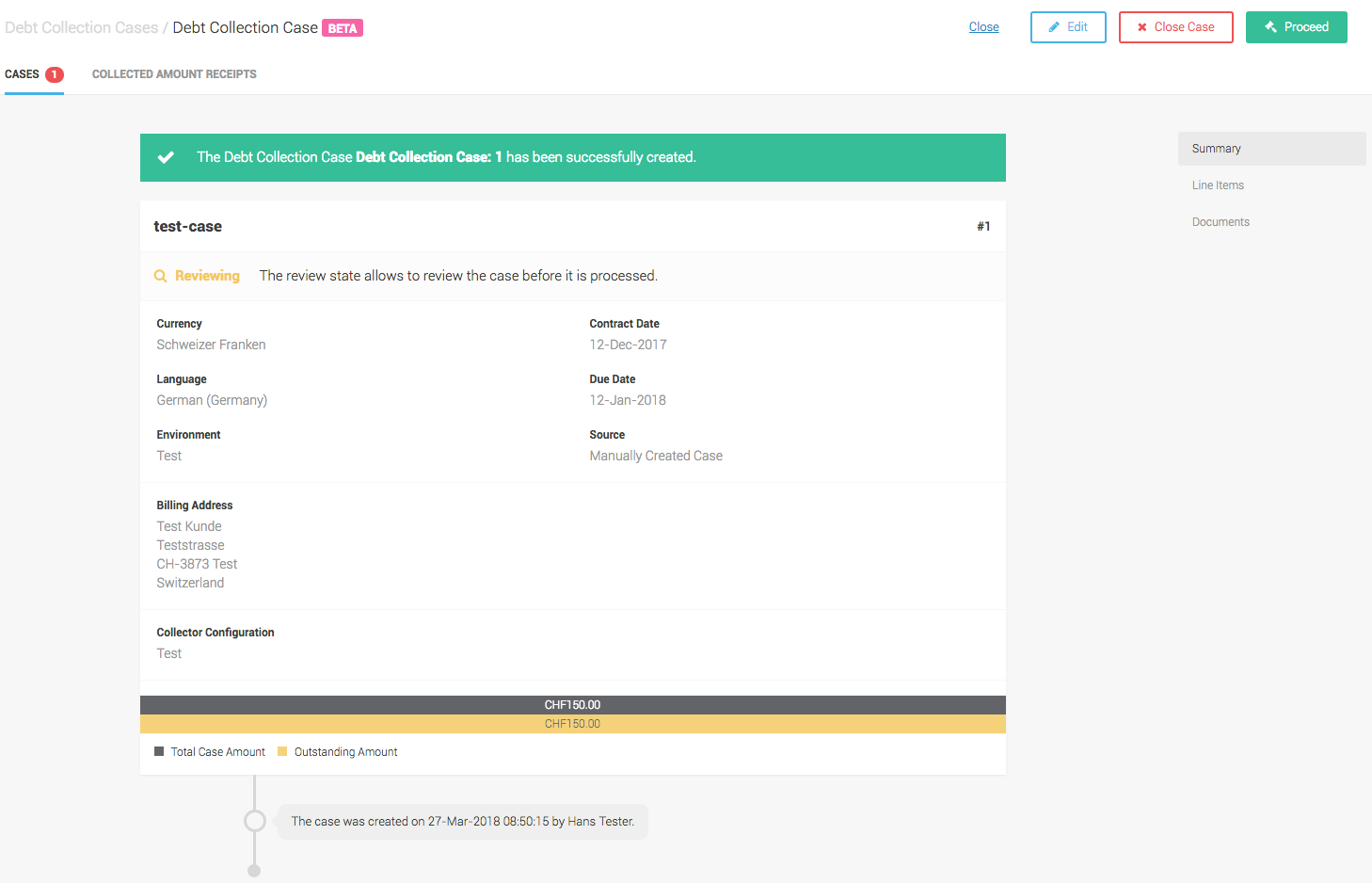Select the Cases tab
1372x883 pixels.
[x=23, y=74]
